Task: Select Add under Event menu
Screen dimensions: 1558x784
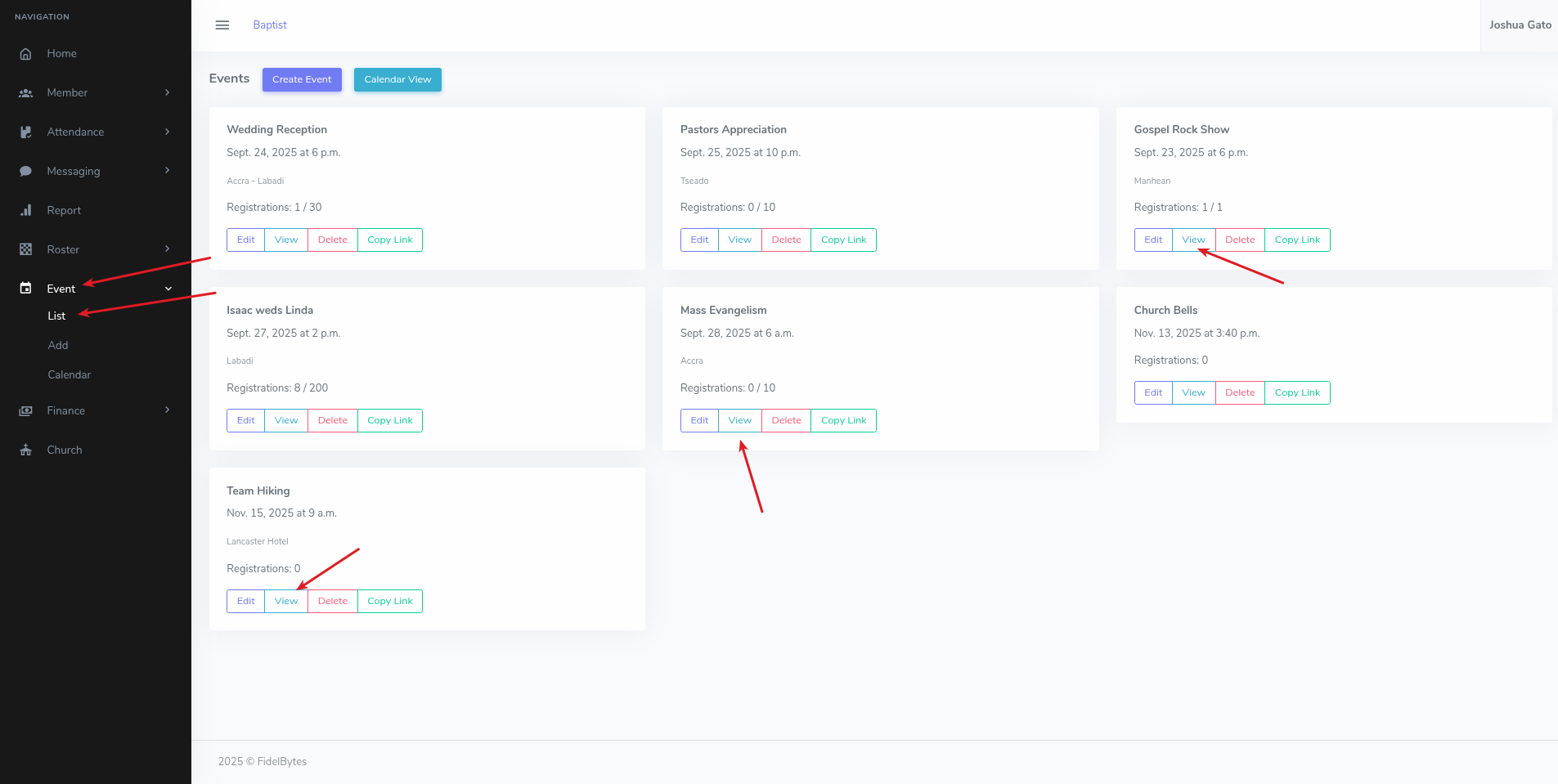Action: click(x=58, y=346)
